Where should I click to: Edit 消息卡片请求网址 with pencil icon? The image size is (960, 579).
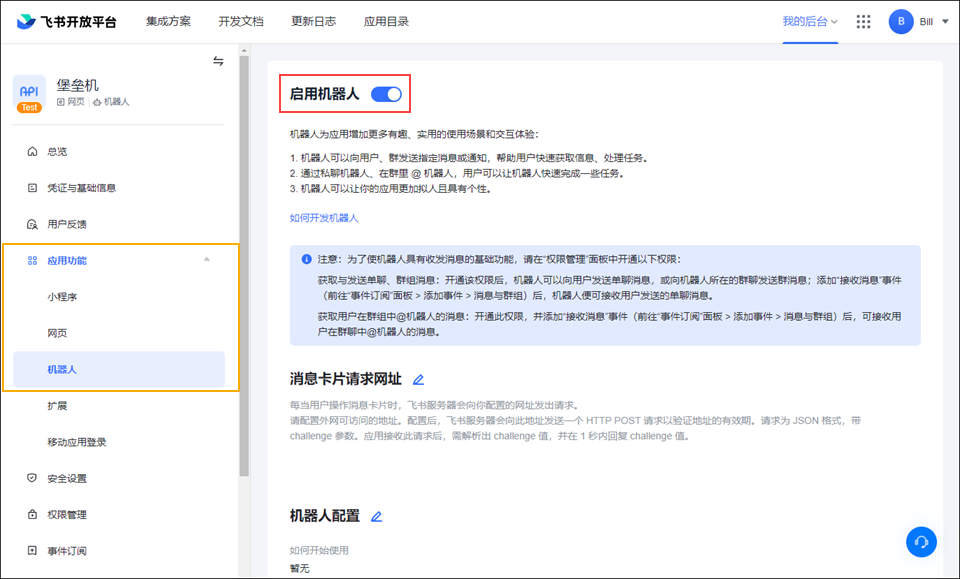(x=419, y=380)
